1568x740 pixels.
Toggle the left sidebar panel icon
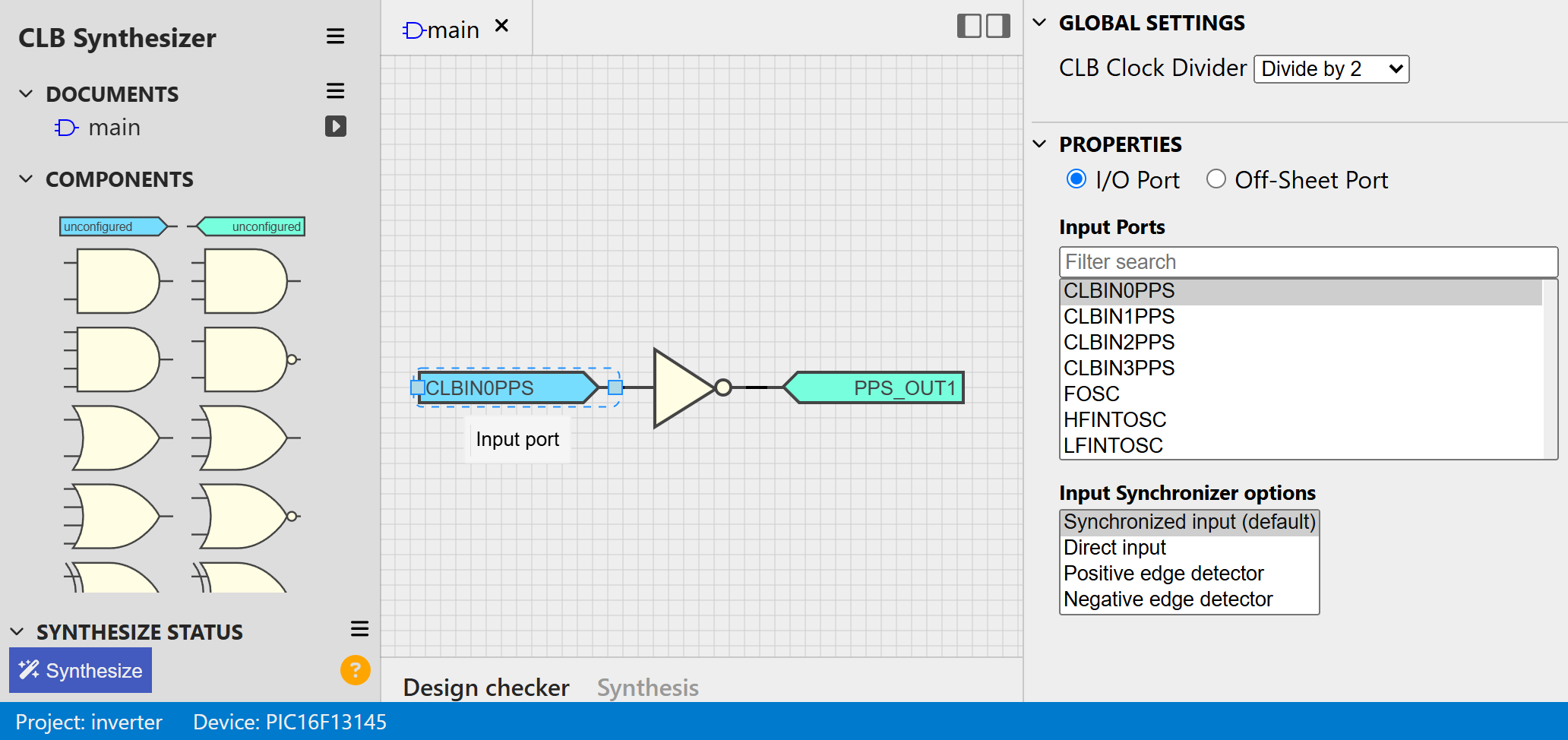coord(969,26)
